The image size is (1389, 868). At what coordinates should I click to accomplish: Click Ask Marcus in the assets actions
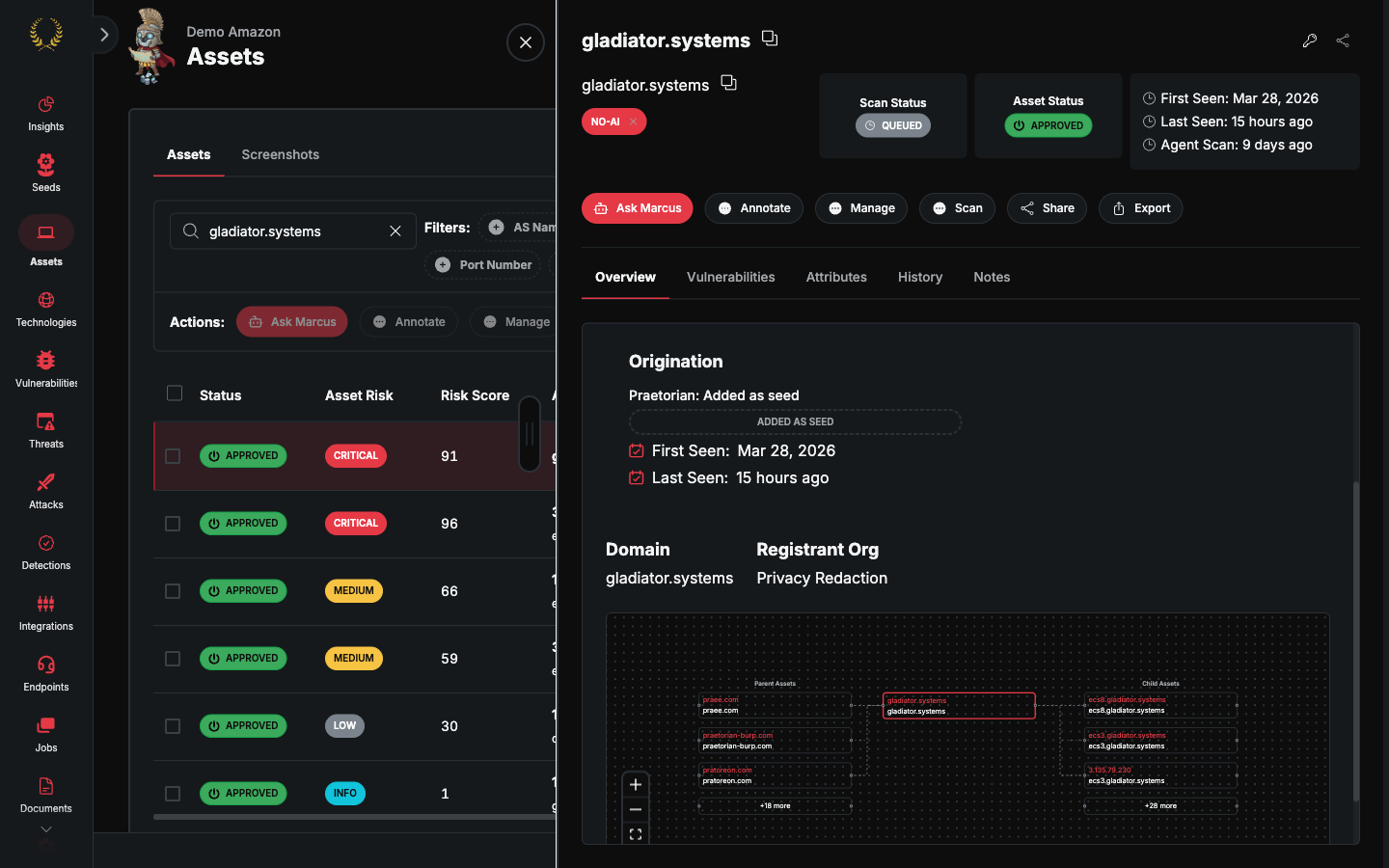292,322
